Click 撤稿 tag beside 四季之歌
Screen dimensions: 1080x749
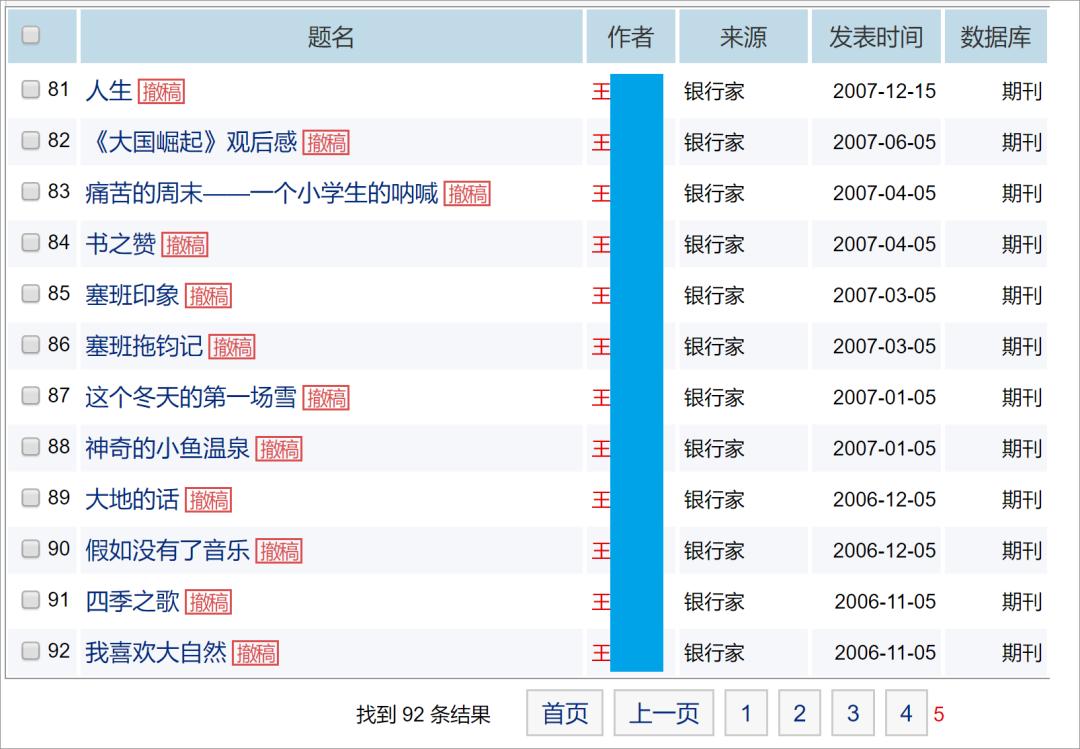click(x=208, y=602)
